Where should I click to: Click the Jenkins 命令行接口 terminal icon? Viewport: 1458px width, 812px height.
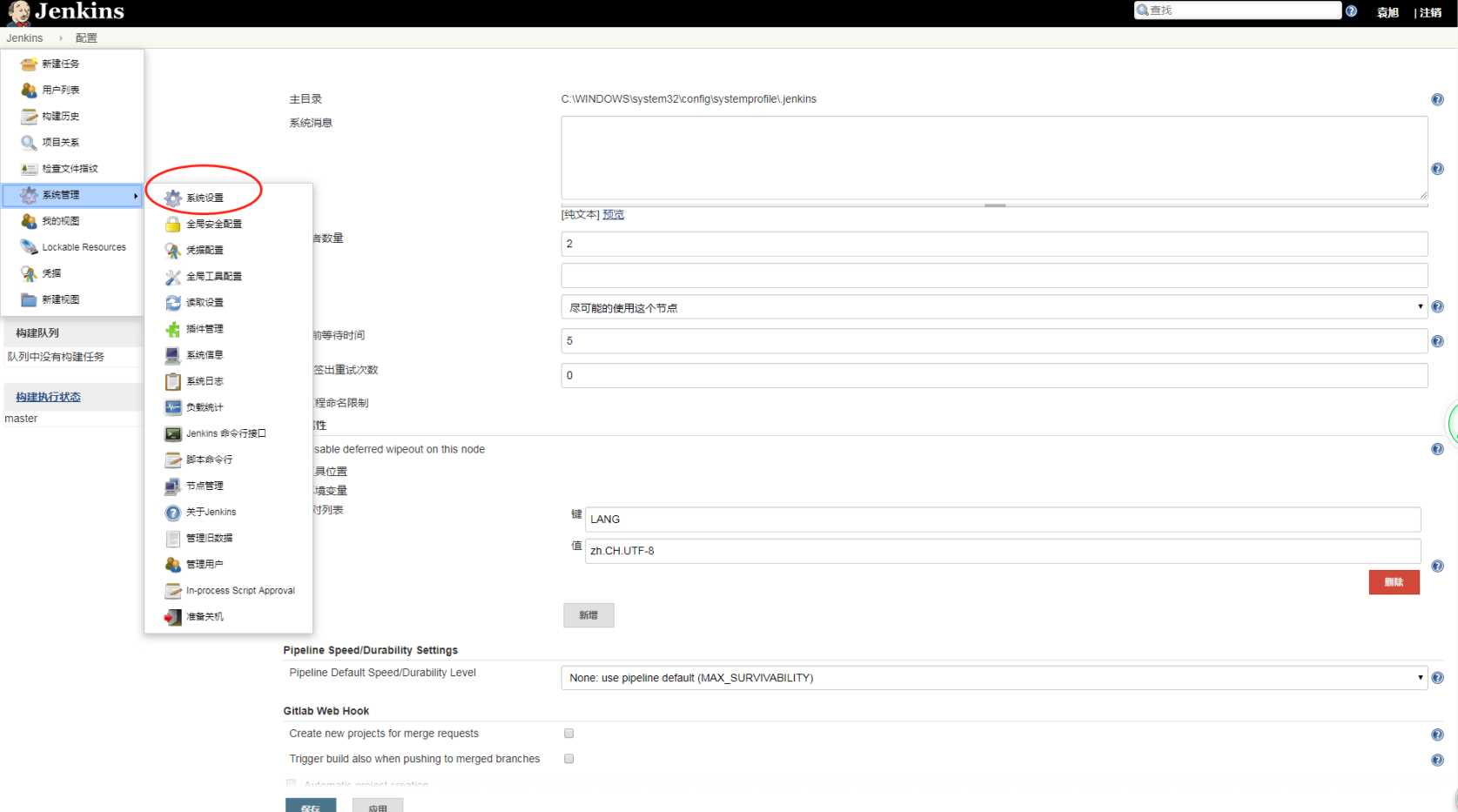tap(173, 433)
